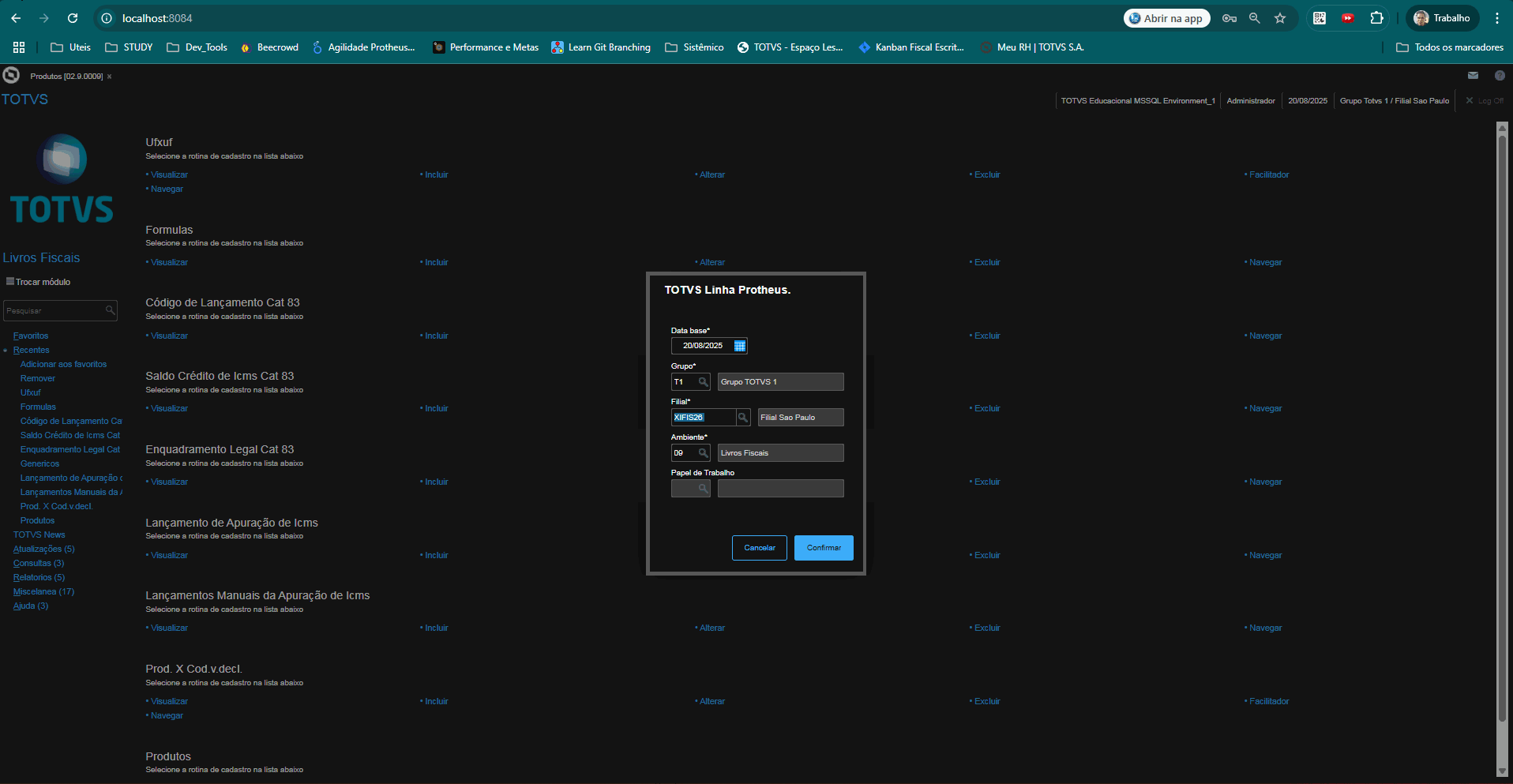Expand Relatorios (5) in the sidebar
Viewport: 1513px width, 784px height.
(x=39, y=578)
